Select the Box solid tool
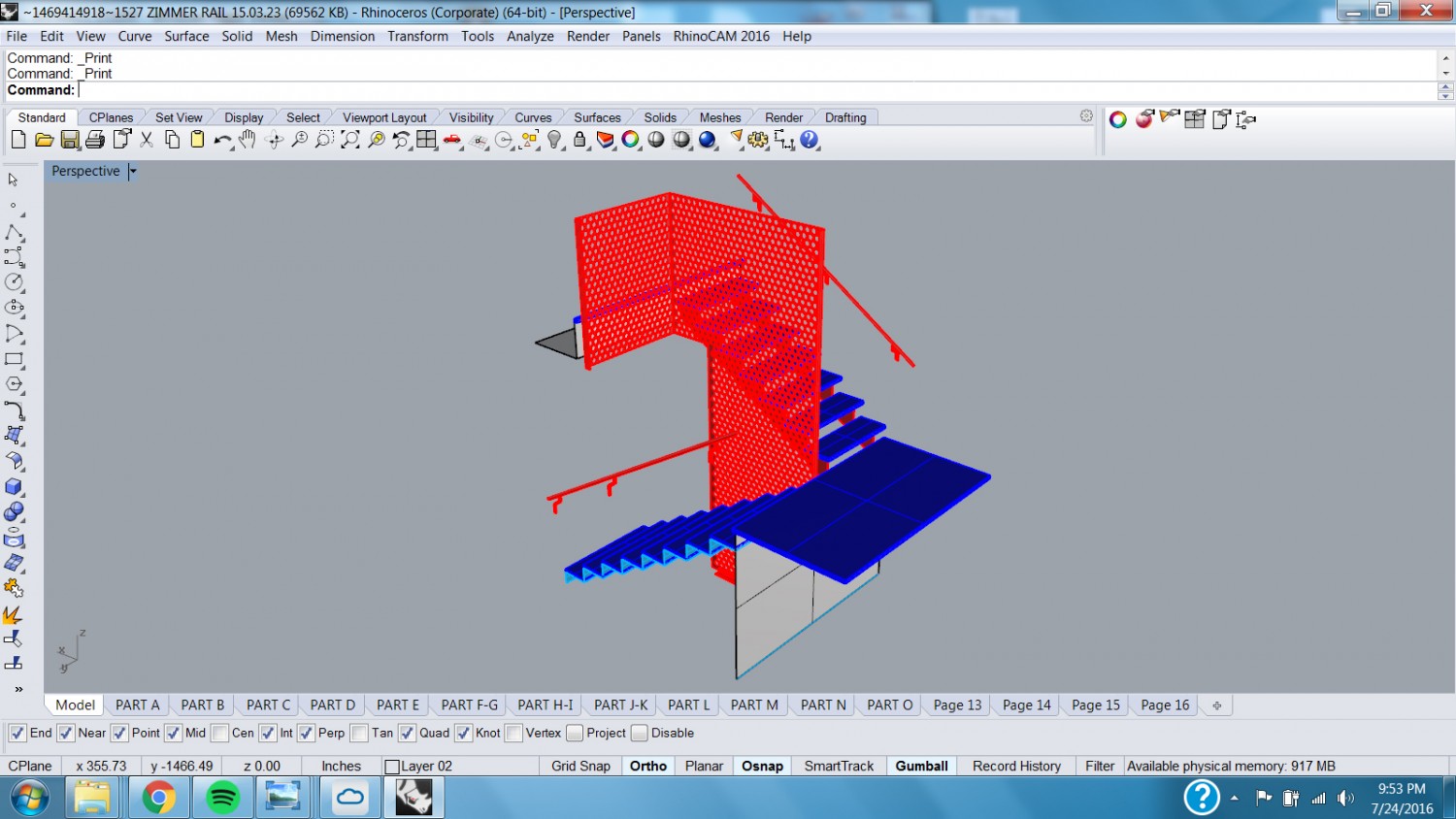Screen dimensions: 1456x819 click(14, 487)
